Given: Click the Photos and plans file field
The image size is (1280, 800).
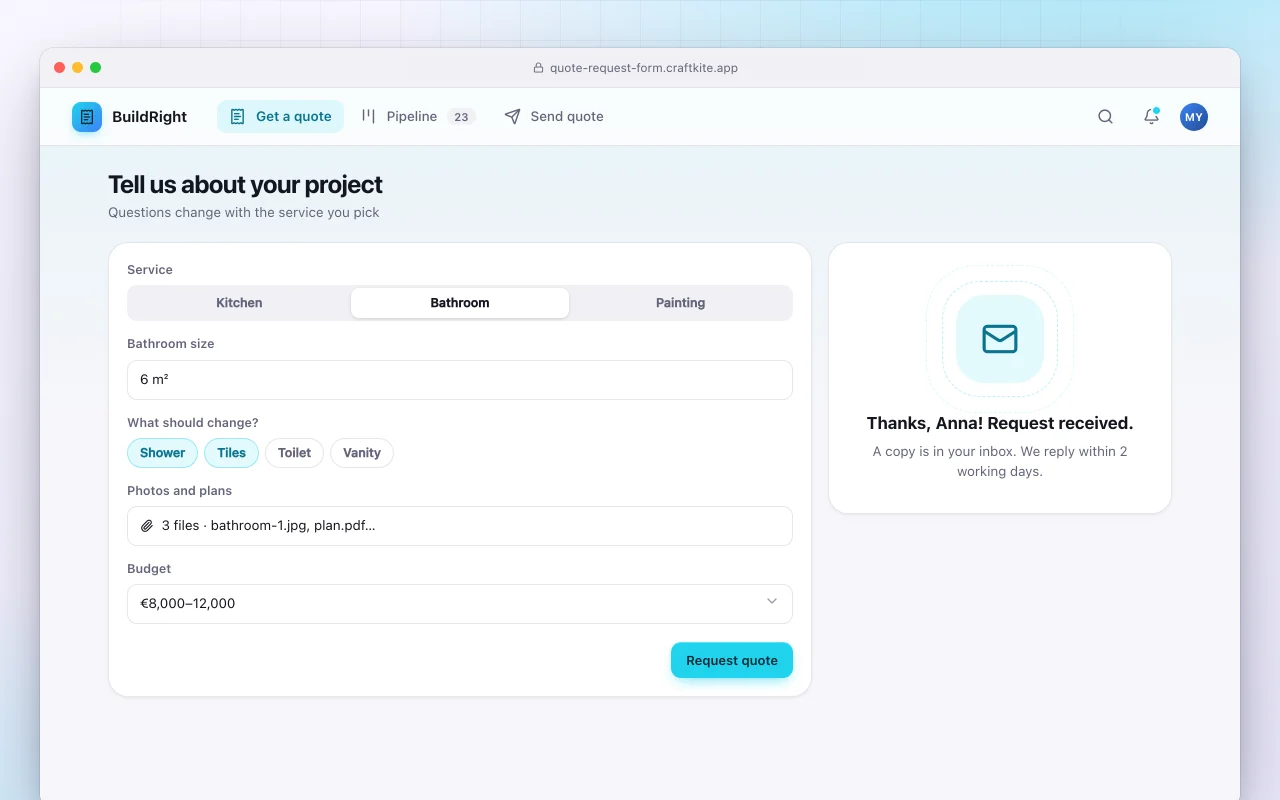Looking at the screenshot, I should [x=460, y=526].
